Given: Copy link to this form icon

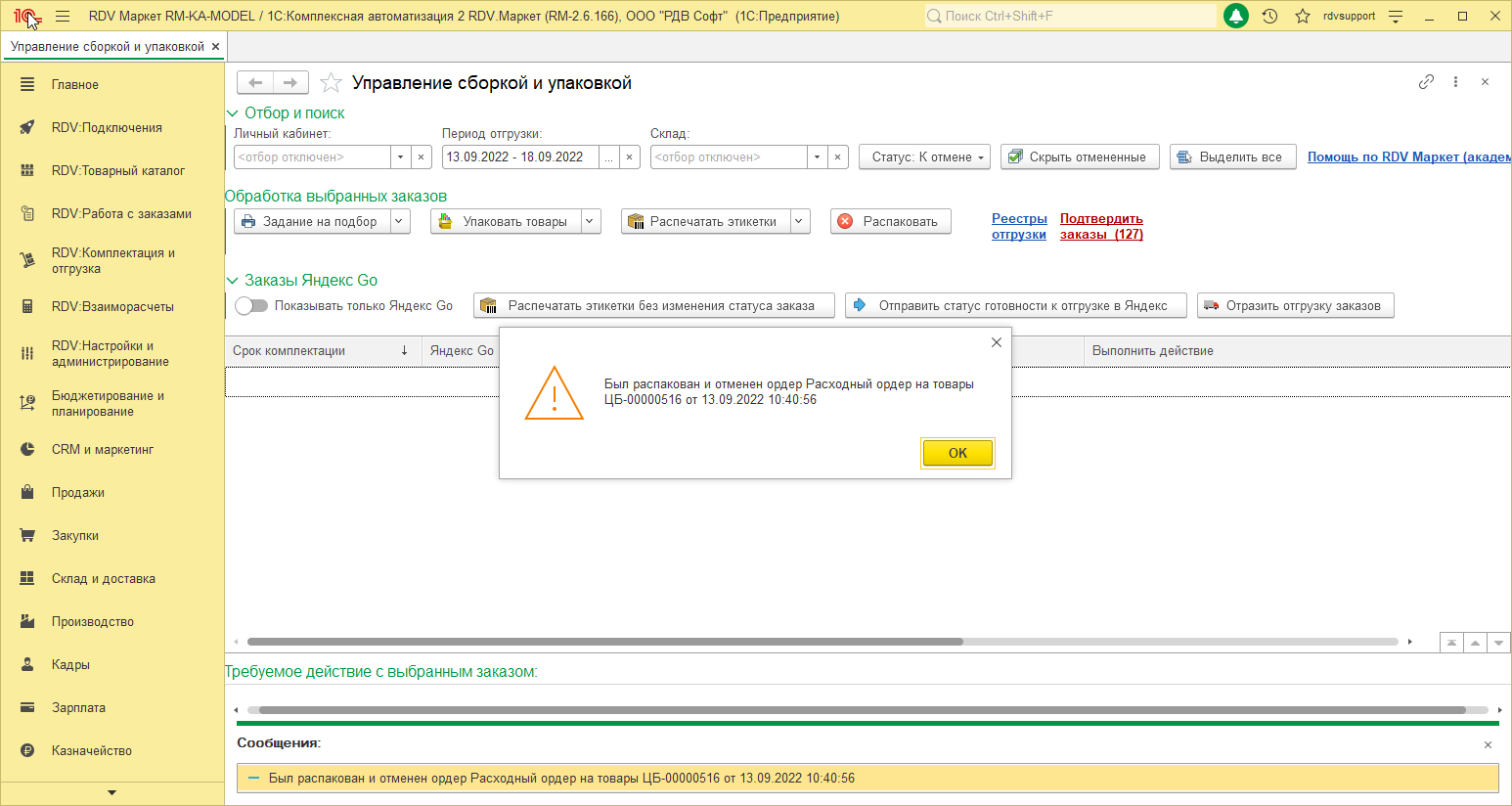Looking at the screenshot, I should pyautogui.click(x=1426, y=82).
